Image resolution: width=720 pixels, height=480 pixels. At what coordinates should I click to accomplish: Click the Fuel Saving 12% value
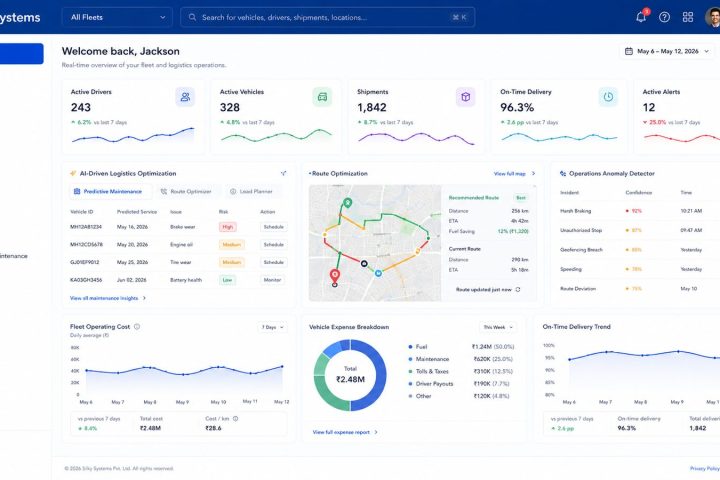tap(513, 232)
